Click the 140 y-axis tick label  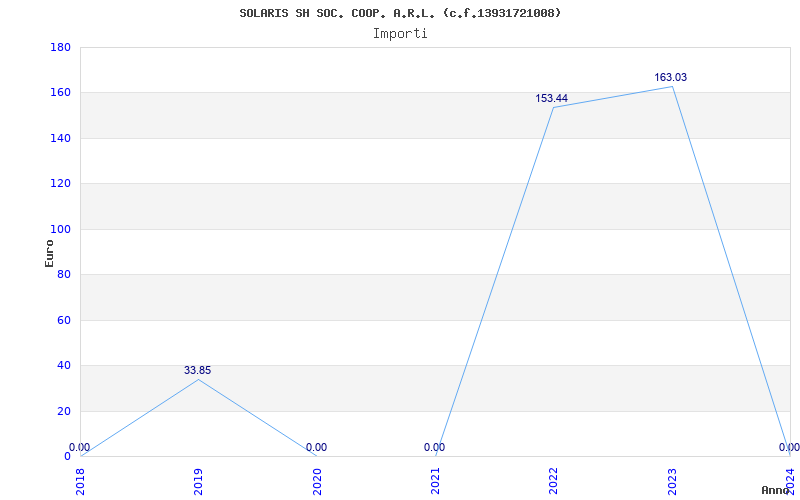point(60,138)
